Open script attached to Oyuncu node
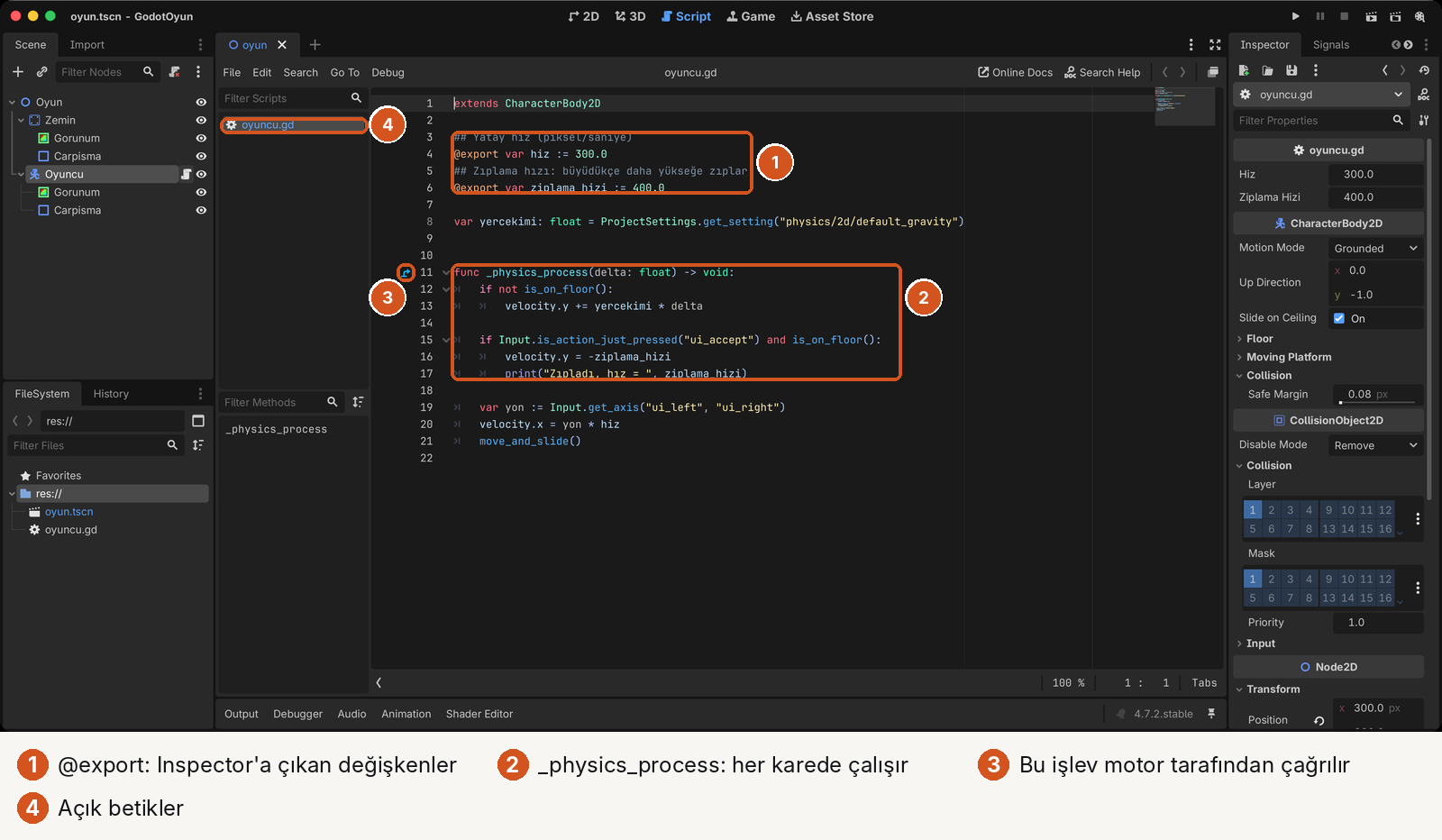 187,175
